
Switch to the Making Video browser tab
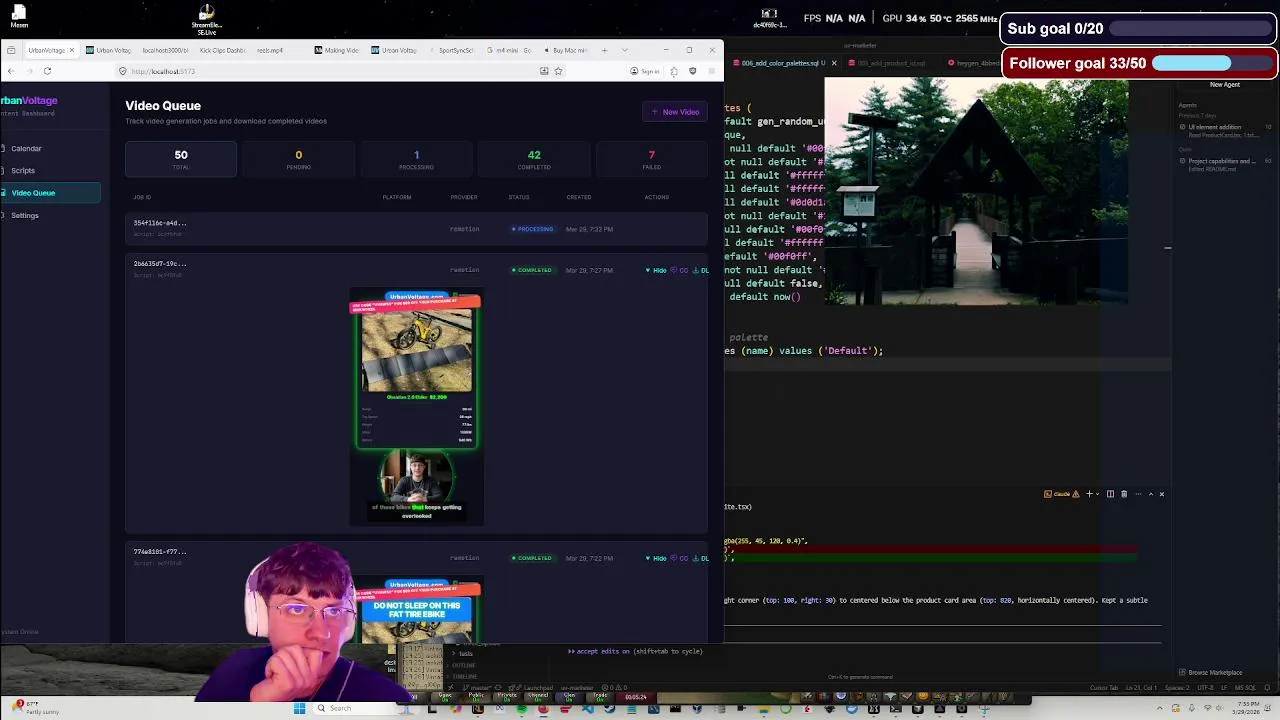click(x=337, y=50)
